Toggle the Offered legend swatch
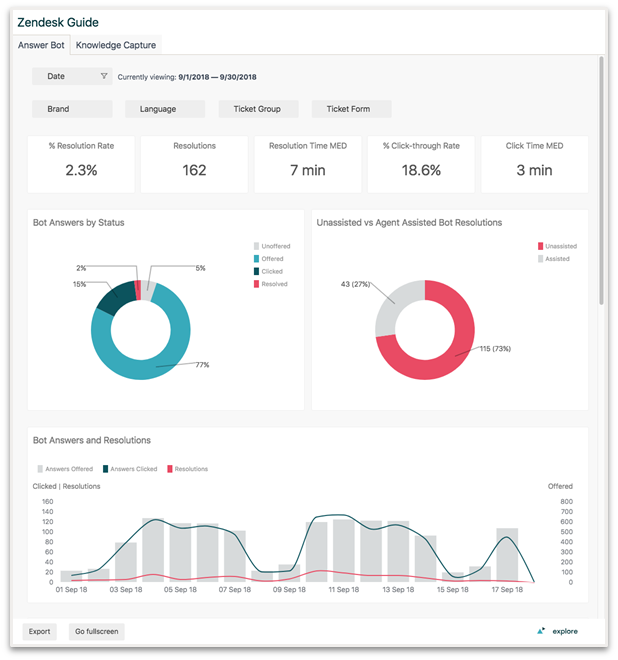 (256, 259)
